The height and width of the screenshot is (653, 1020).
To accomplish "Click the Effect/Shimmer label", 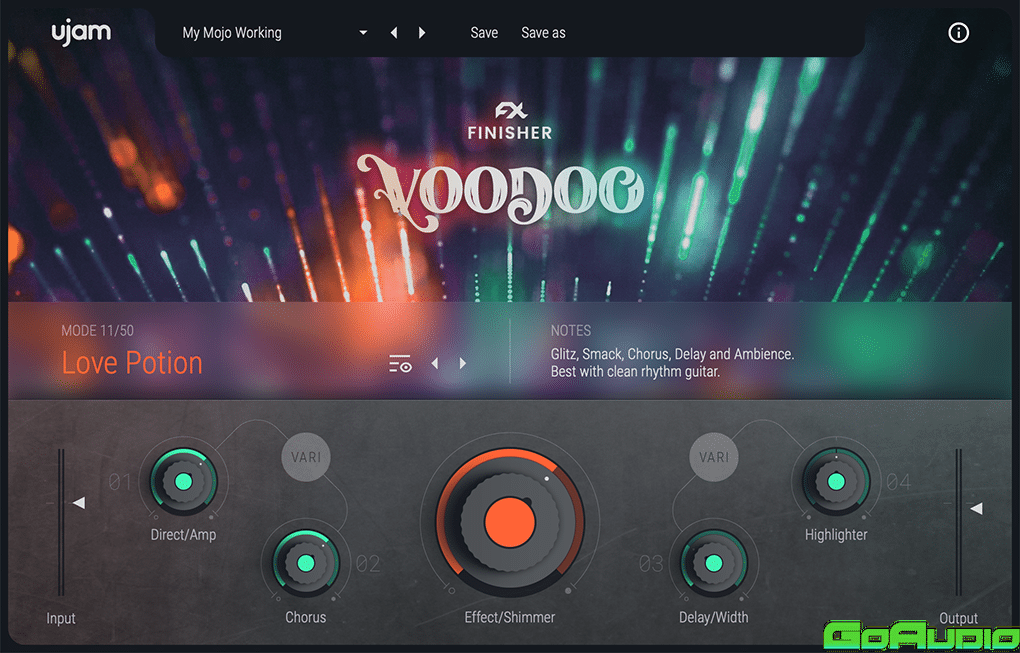I will pyautogui.click(x=510, y=617).
